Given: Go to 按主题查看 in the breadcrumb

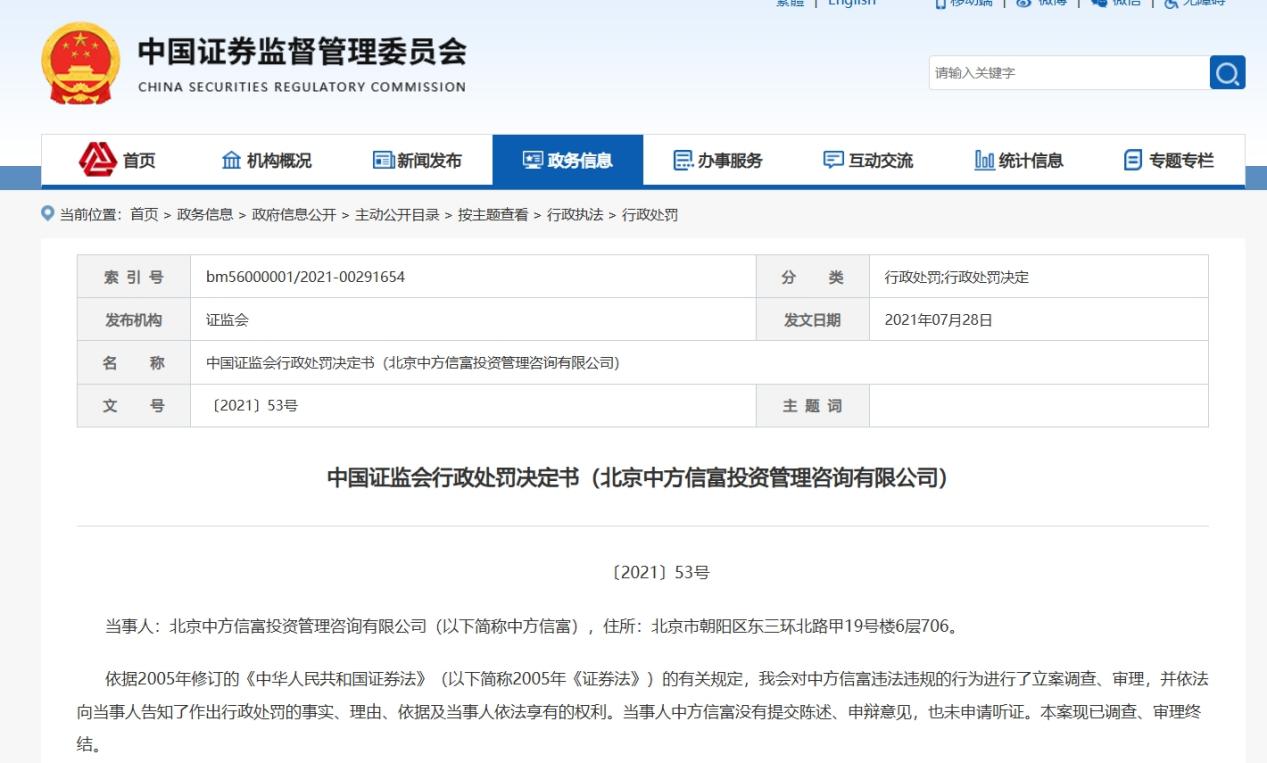Looking at the screenshot, I should (493, 215).
